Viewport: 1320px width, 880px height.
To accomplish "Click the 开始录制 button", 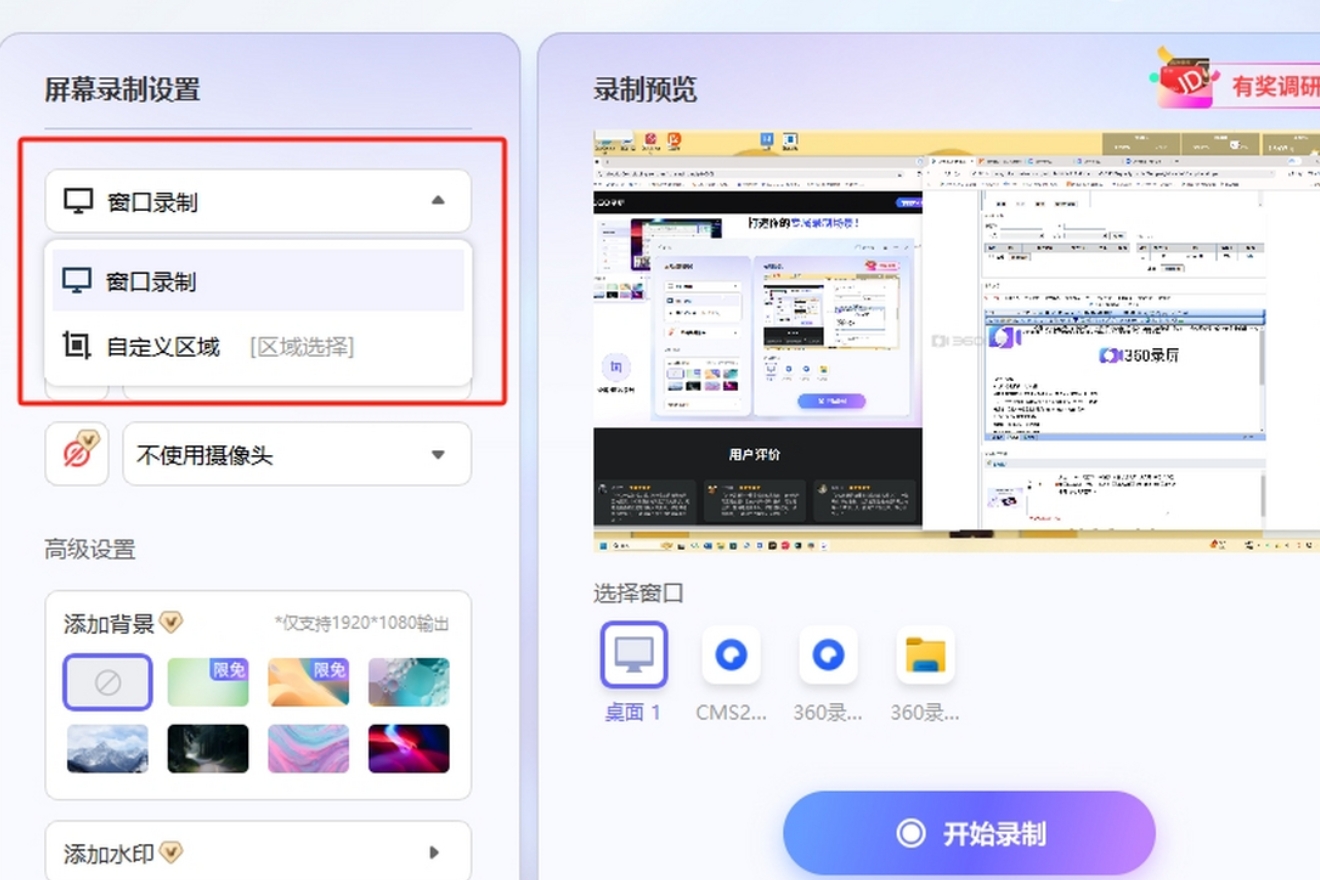I will (969, 834).
